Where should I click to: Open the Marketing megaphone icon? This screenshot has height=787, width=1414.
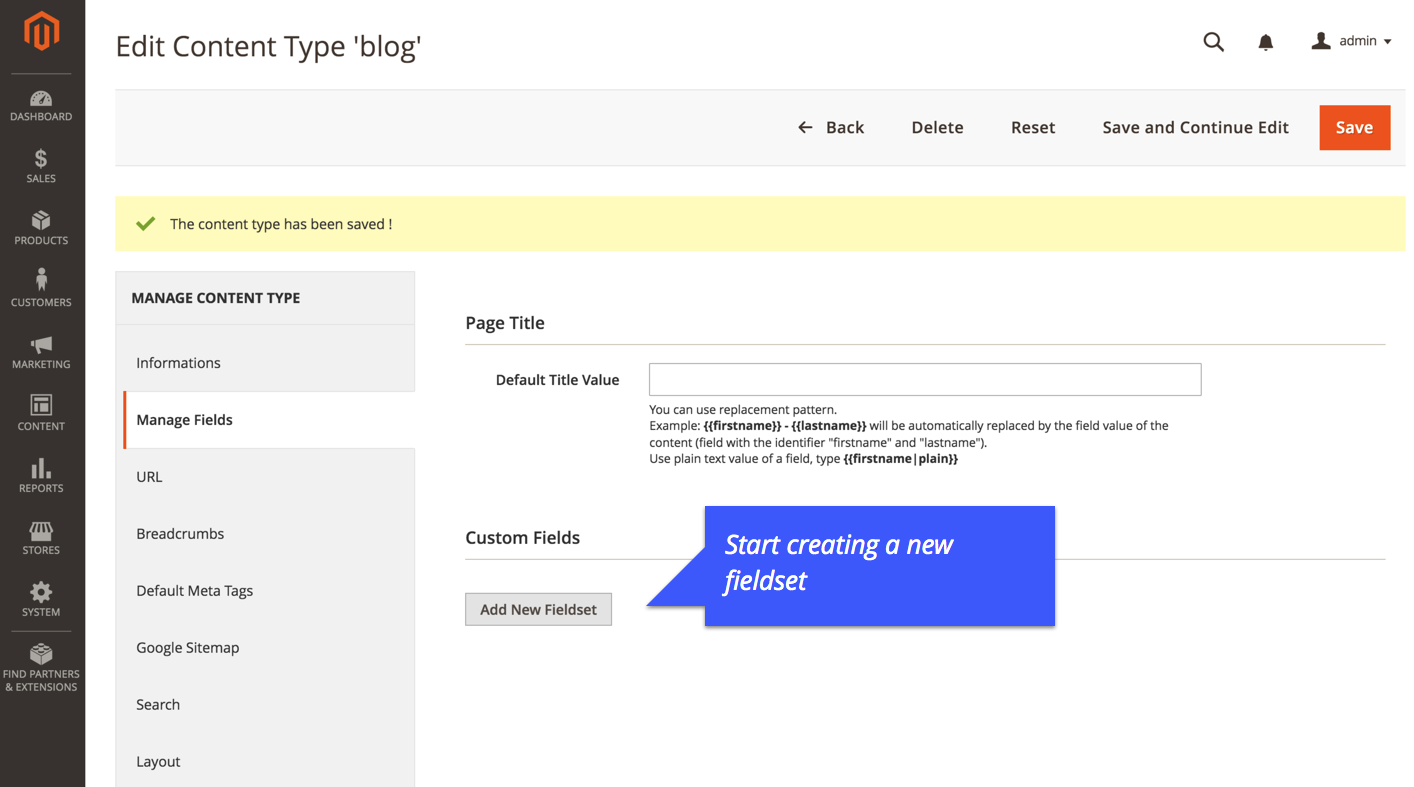tap(41, 345)
